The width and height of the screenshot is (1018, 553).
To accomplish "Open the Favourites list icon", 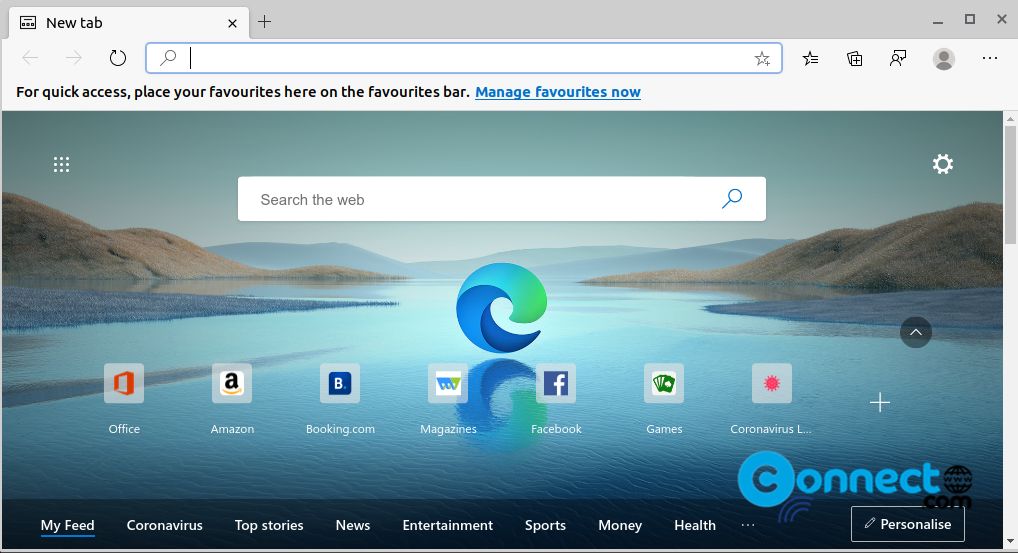I will [x=810, y=58].
